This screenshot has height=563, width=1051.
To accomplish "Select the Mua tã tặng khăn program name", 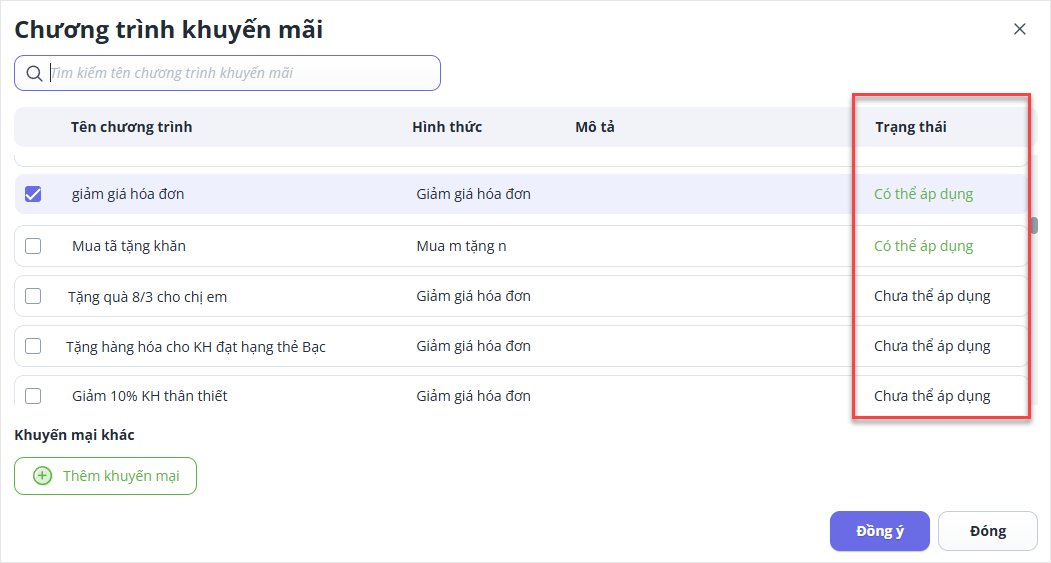I will pos(129,246).
